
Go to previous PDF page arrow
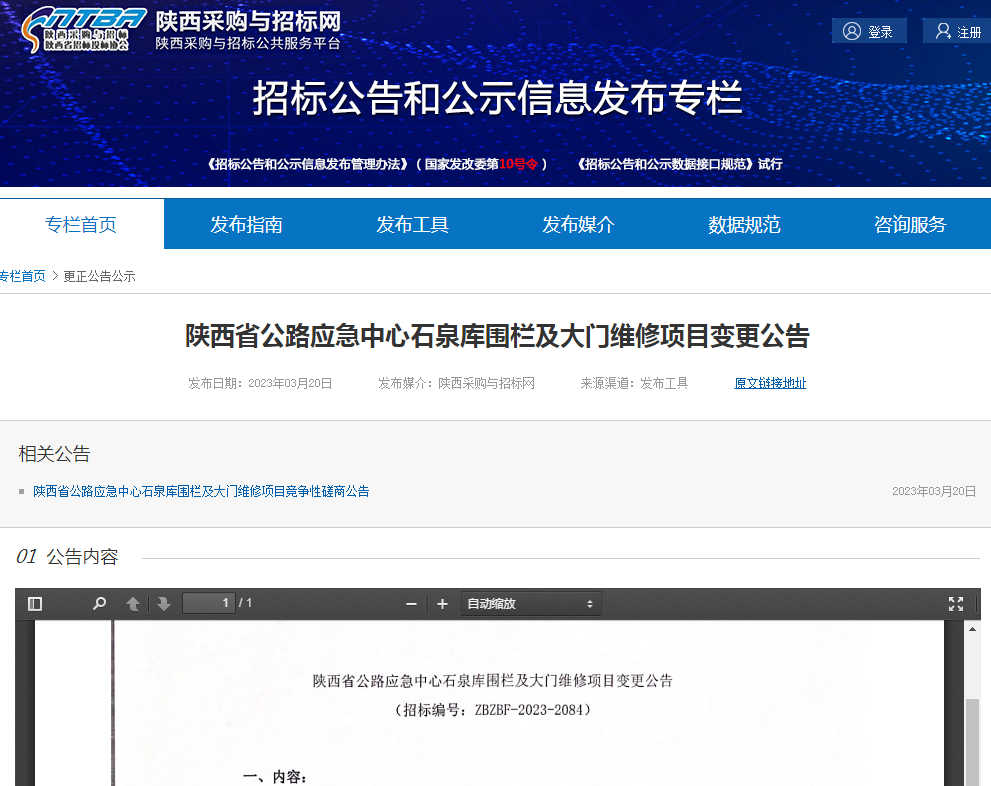pos(132,604)
